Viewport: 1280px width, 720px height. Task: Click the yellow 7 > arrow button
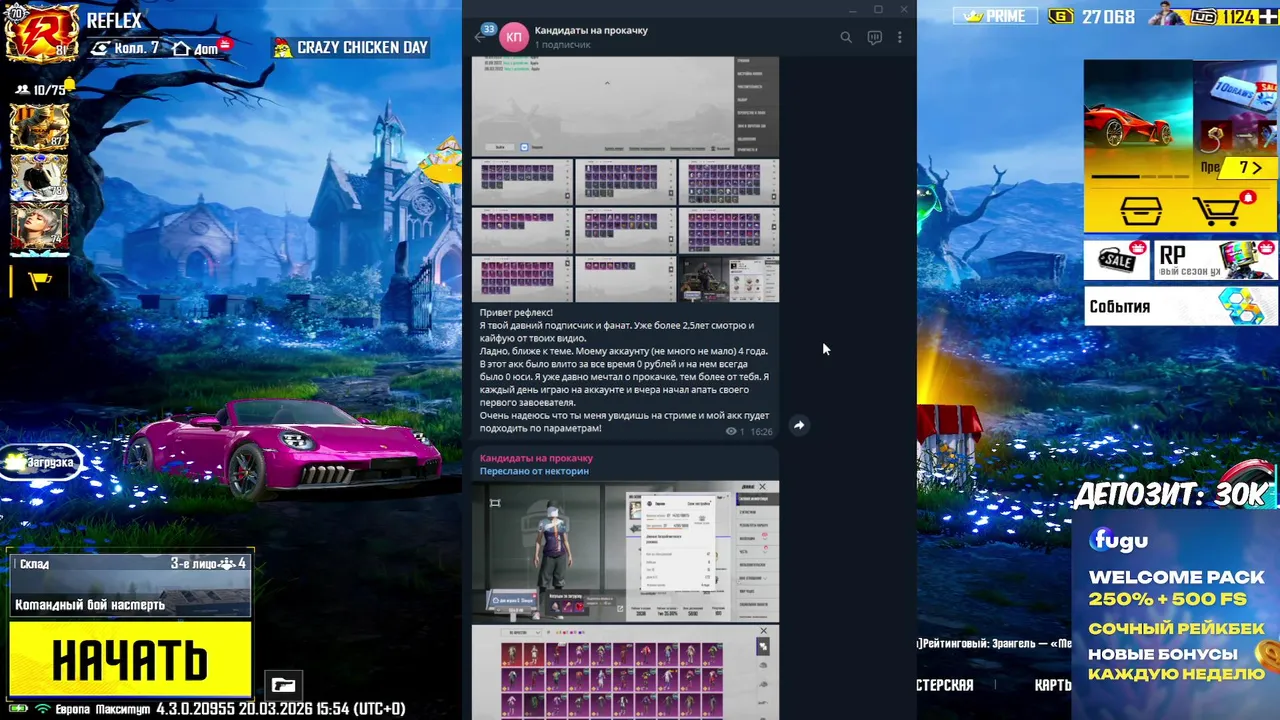[x=1249, y=168]
